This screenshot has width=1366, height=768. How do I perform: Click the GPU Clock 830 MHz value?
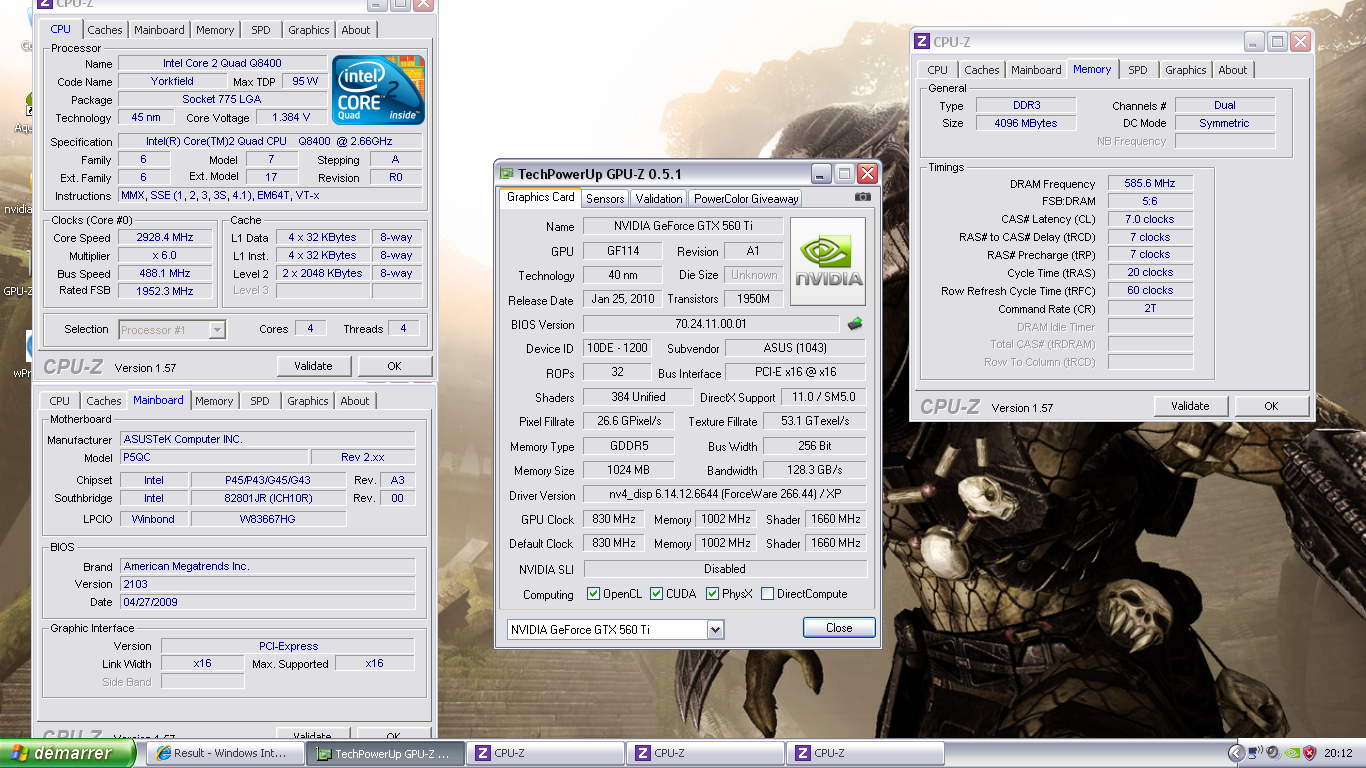click(x=614, y=519)
